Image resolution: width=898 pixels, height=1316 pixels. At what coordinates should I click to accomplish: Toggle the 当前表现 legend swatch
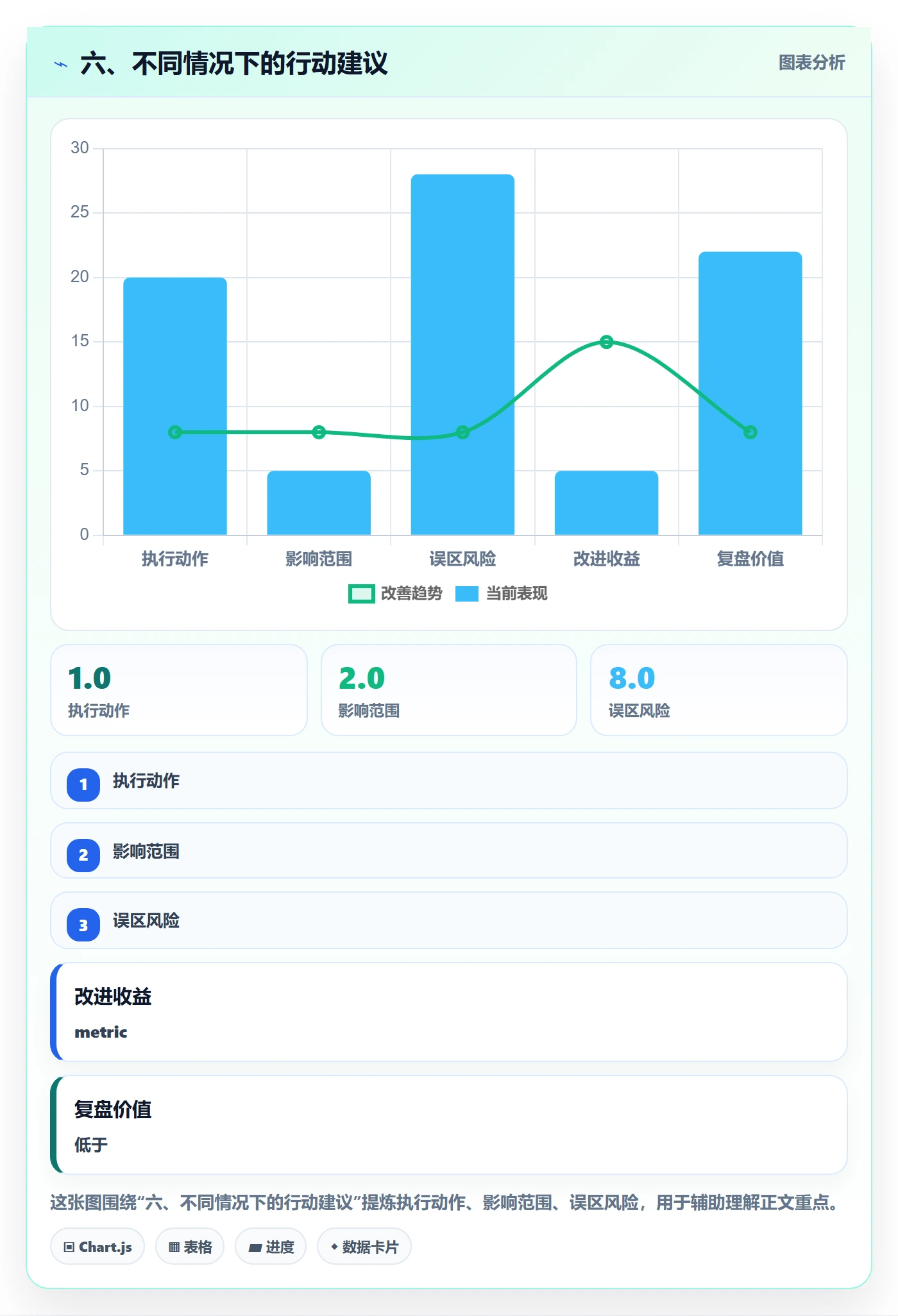(x=467, y=594)
